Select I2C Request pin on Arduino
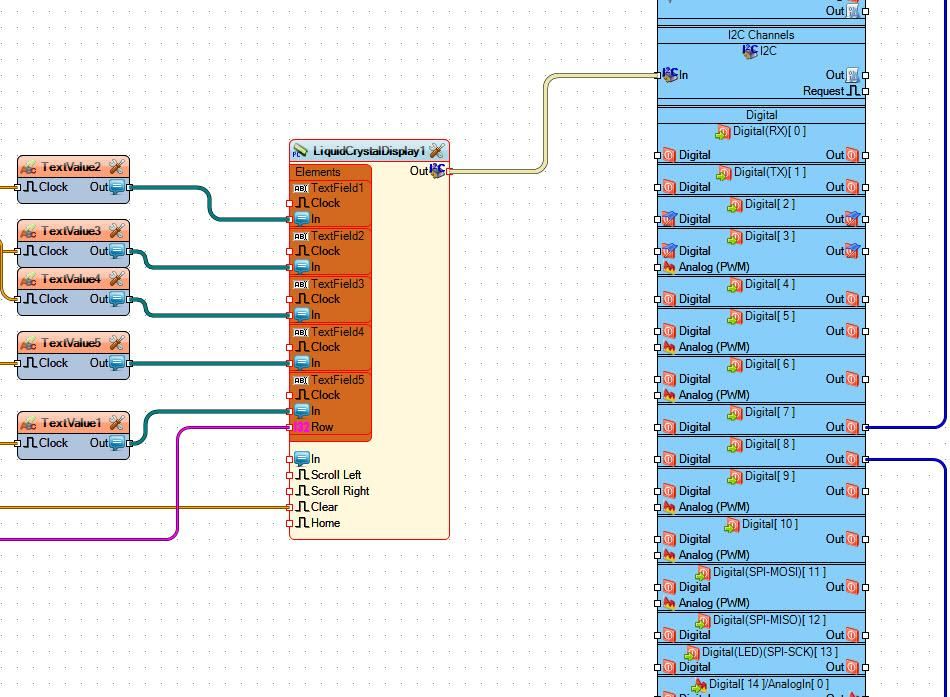Image resolution: width=950 pixels, height=697 pixels. (x=853, y=91)
